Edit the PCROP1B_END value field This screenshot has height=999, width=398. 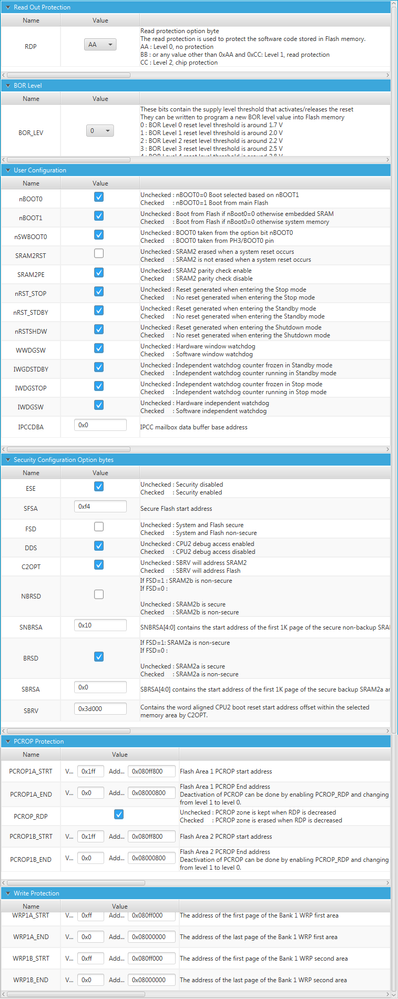[90, 858]
